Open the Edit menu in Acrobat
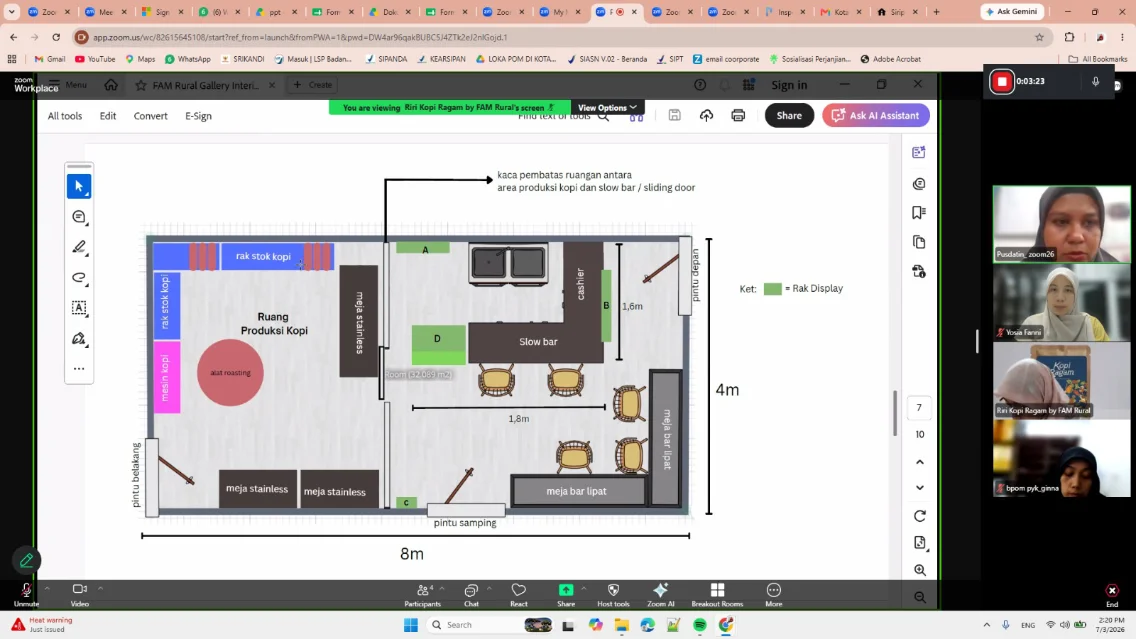Viewport: 1136px width, 639px height. point(108,116)
